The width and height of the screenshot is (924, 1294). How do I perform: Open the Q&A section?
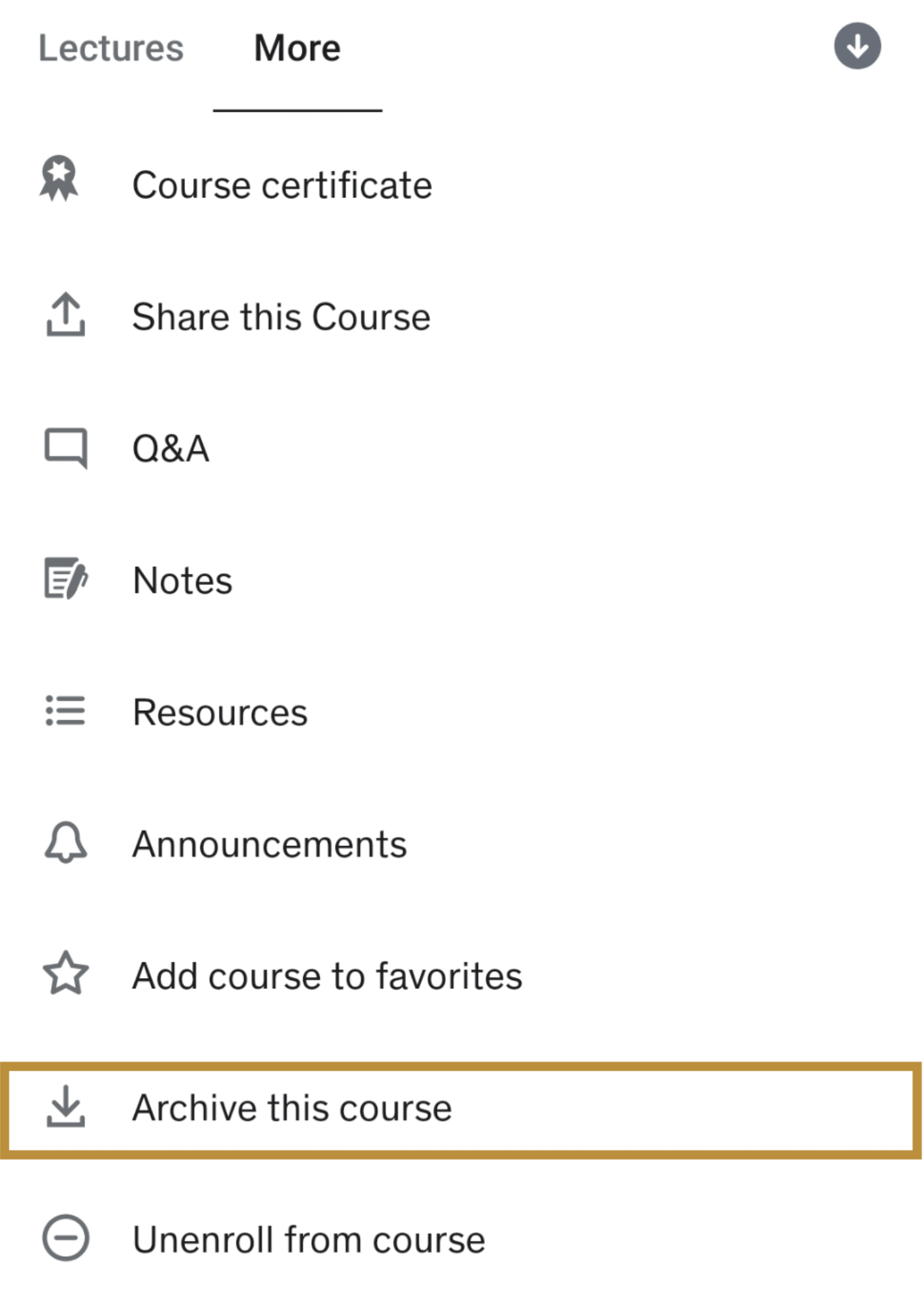pos(171,449)
